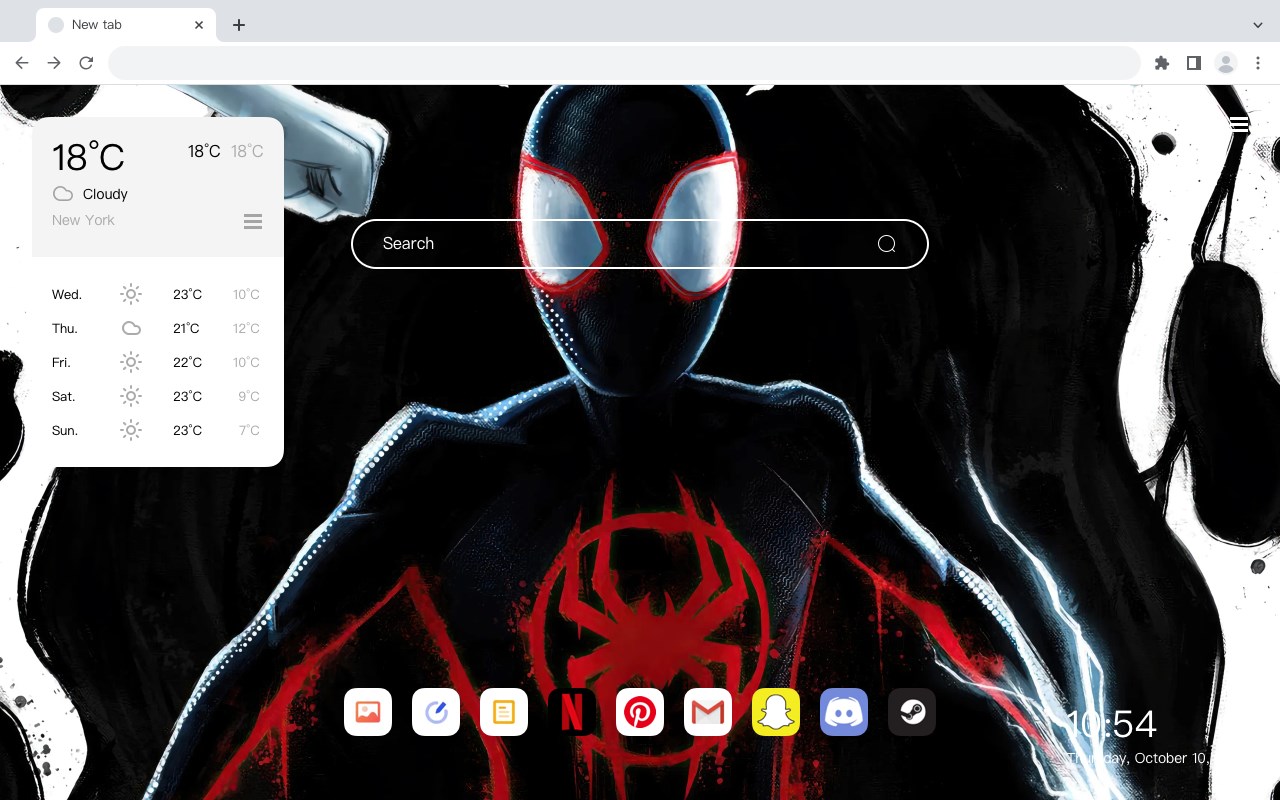Click into the Search field
The height and width of the screenshot is (800, 1280).
click(x=640, y=244)
